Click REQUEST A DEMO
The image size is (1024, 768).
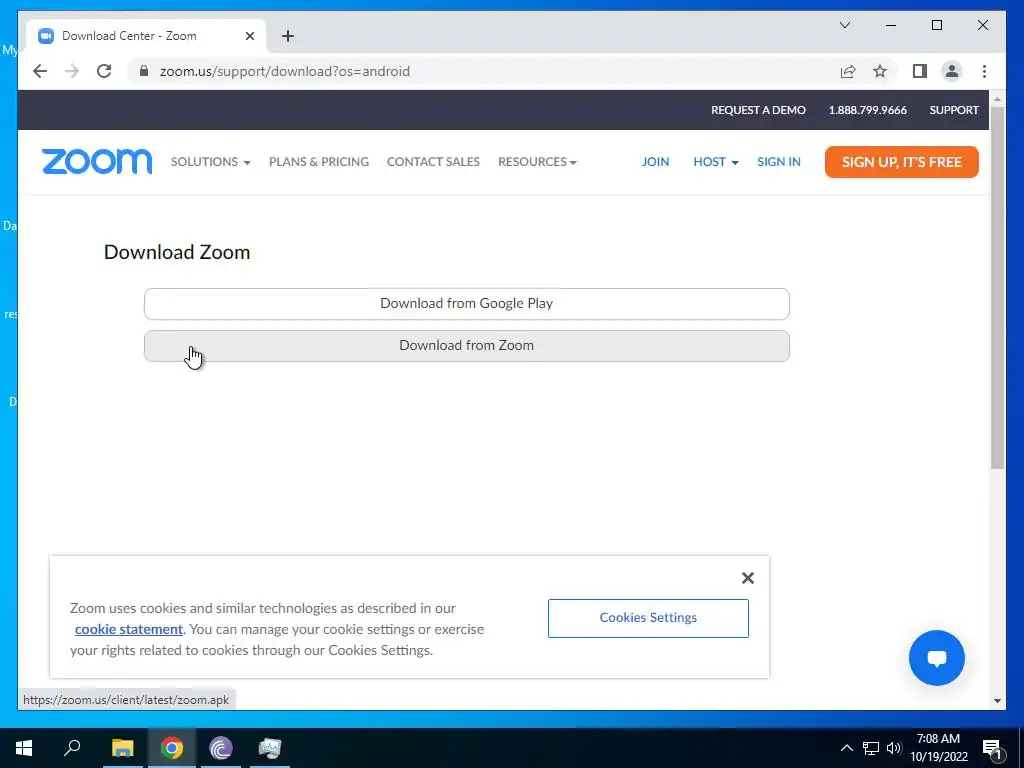click(x=758, y=110)
